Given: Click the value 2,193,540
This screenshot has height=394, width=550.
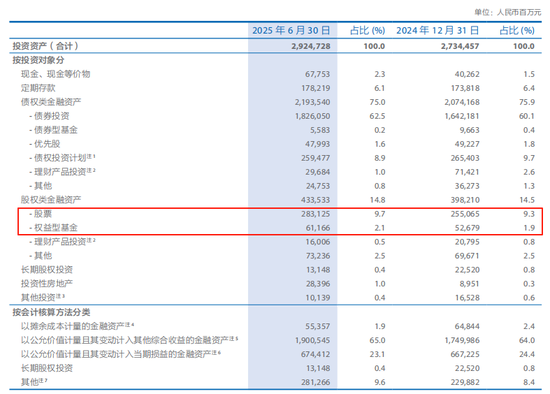Looking at the screenshot, I should click(x=313, y=102).
